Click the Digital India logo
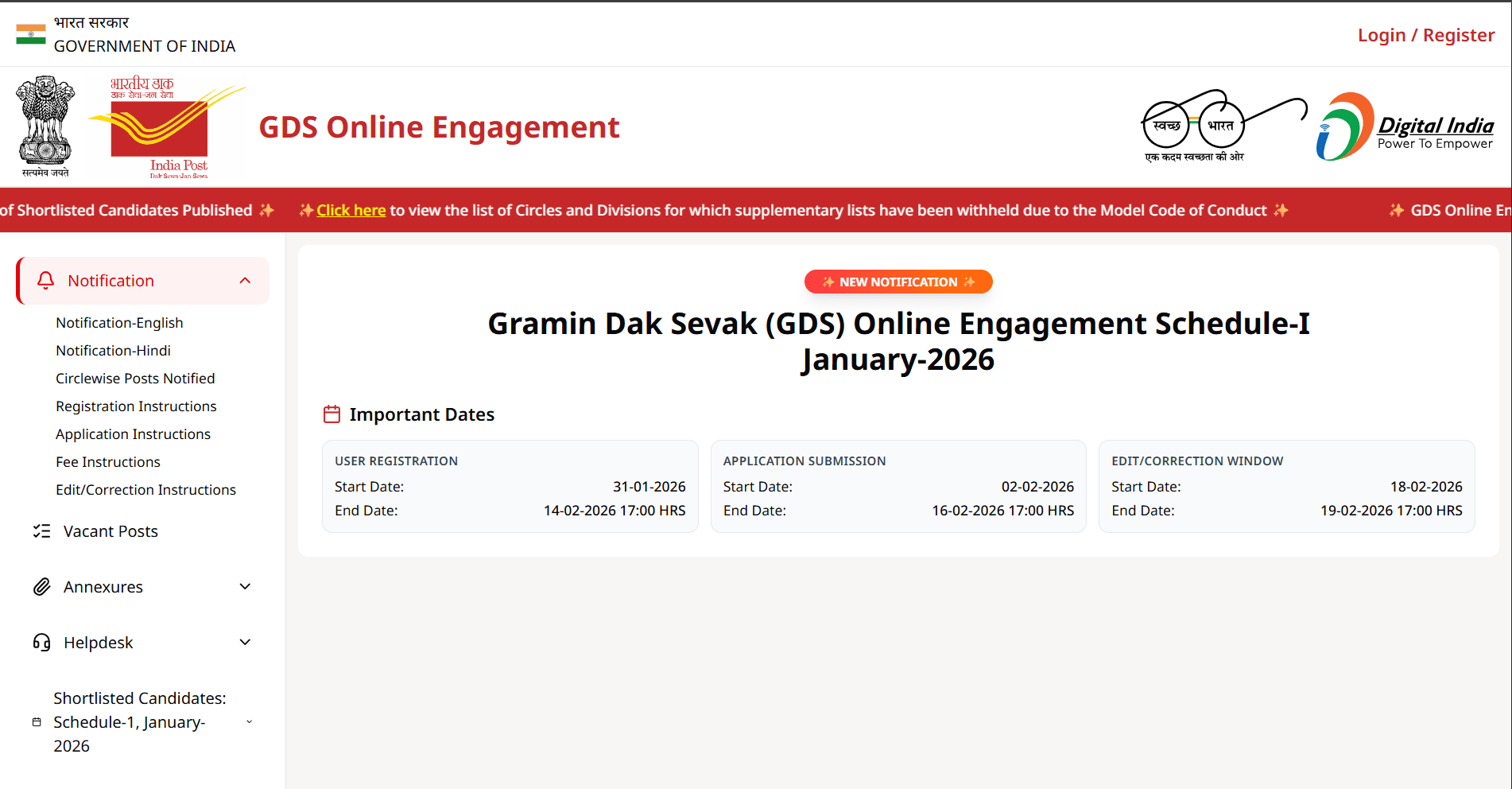 point(1405,127)
